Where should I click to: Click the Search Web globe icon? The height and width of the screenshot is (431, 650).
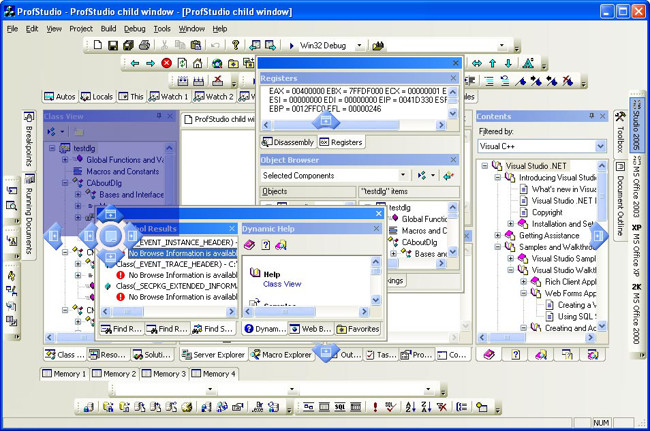(217, 63)
